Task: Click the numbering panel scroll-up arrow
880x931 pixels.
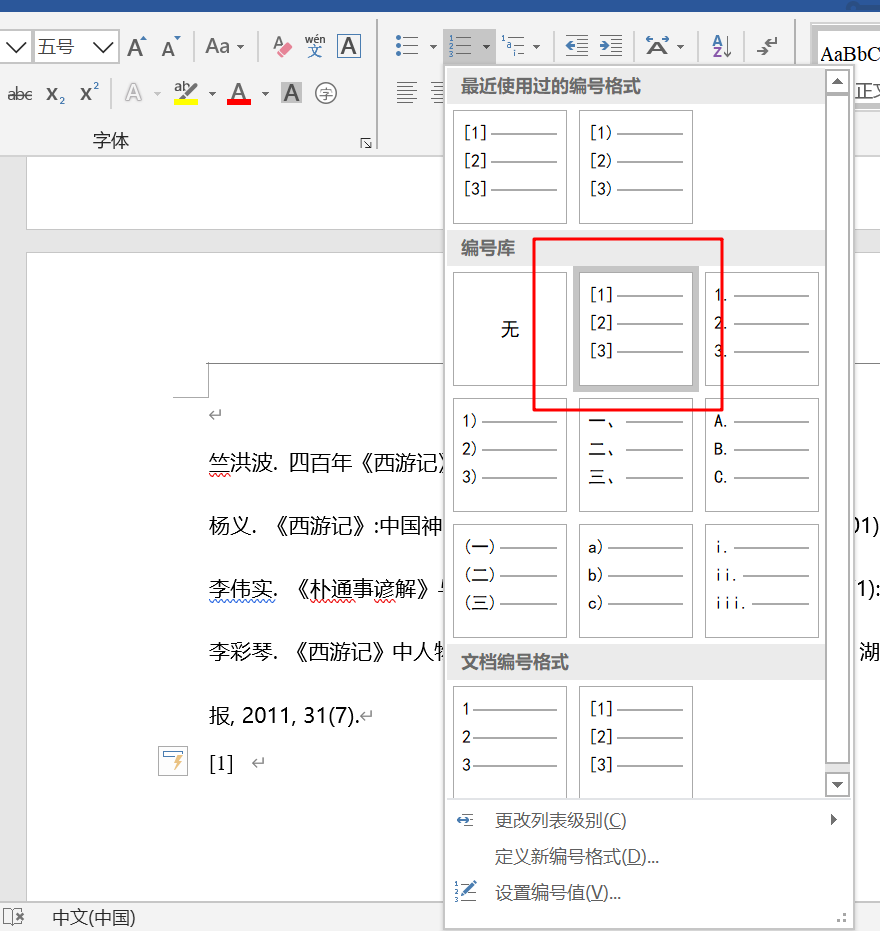Action: [837, 81]
